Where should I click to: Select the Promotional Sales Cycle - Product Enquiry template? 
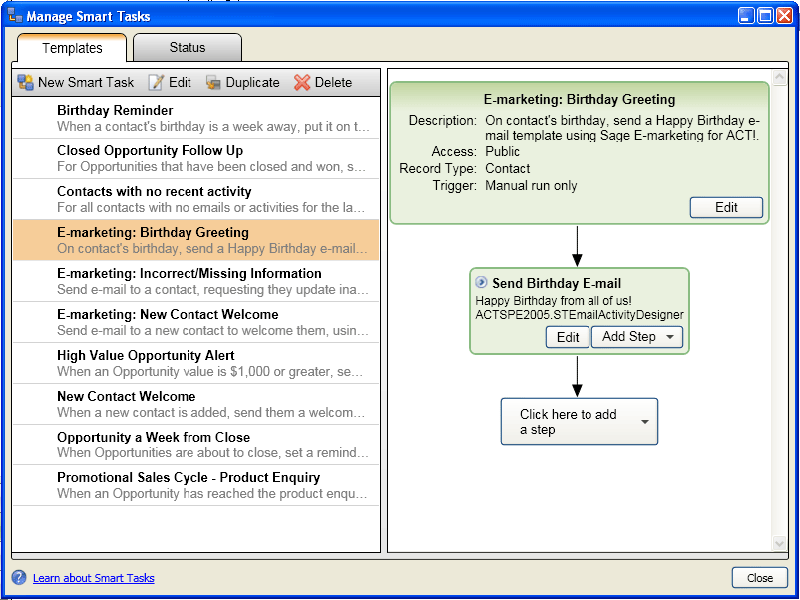(196, 485)
